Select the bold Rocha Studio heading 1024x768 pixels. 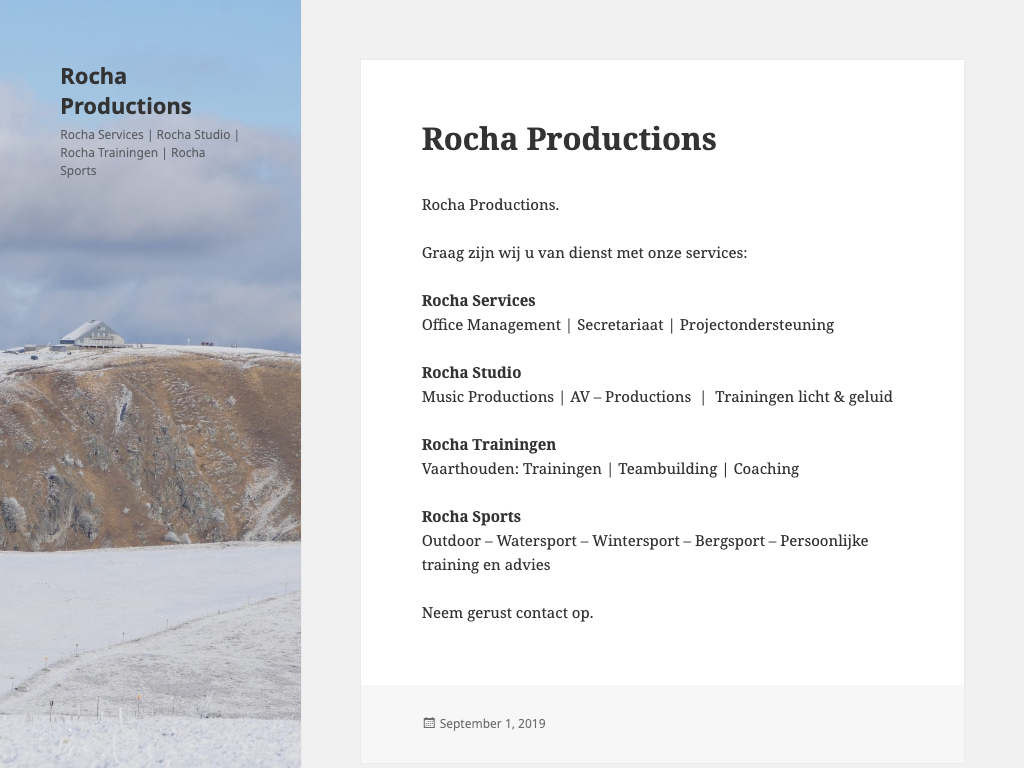(471, 372)
